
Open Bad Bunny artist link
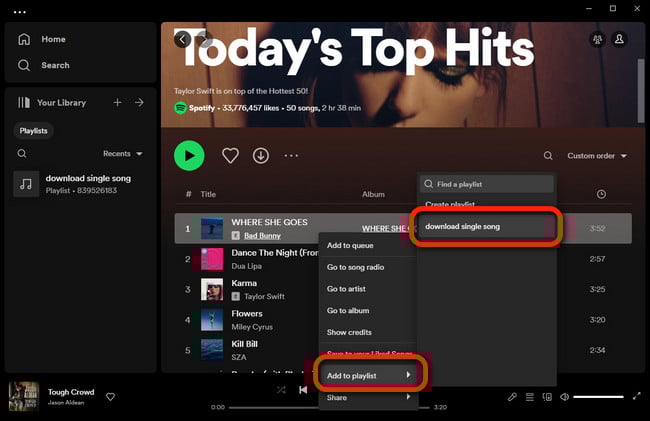pos(262,236)
